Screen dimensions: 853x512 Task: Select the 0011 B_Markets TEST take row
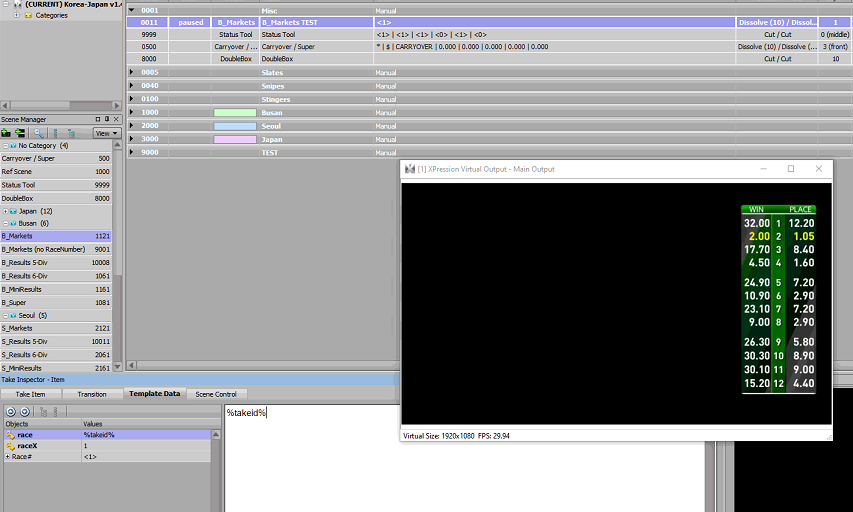[490, 22]
